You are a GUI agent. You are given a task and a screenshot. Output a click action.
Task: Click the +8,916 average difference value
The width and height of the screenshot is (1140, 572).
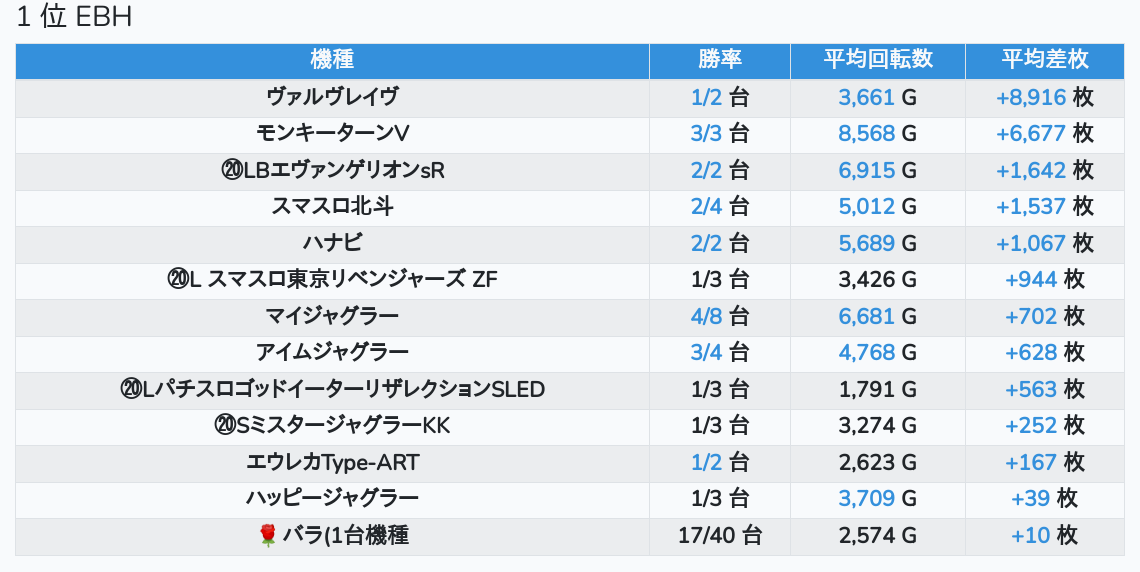[1031, 97]
